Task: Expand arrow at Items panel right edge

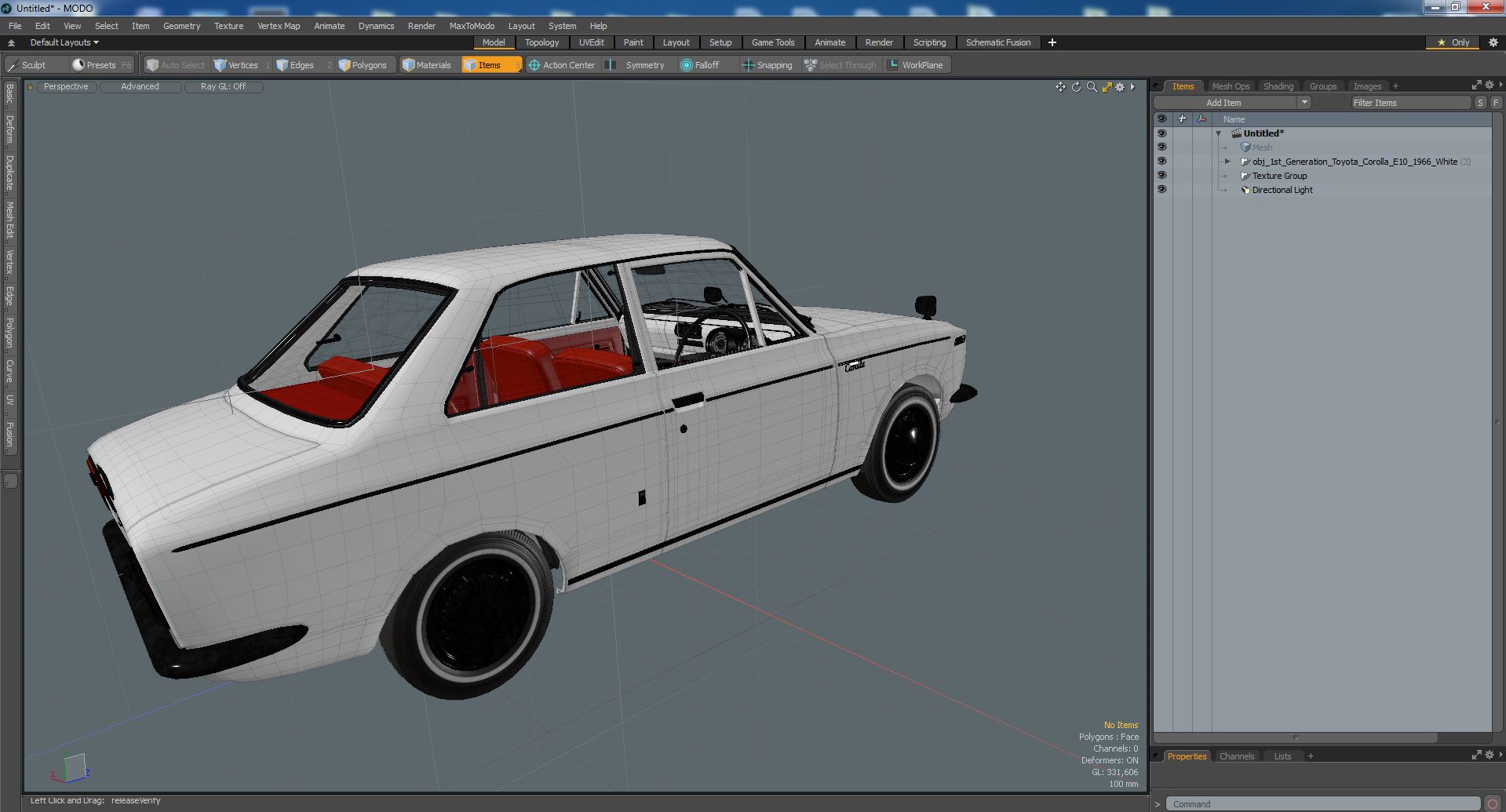Action: click(x=1501, y=85)
